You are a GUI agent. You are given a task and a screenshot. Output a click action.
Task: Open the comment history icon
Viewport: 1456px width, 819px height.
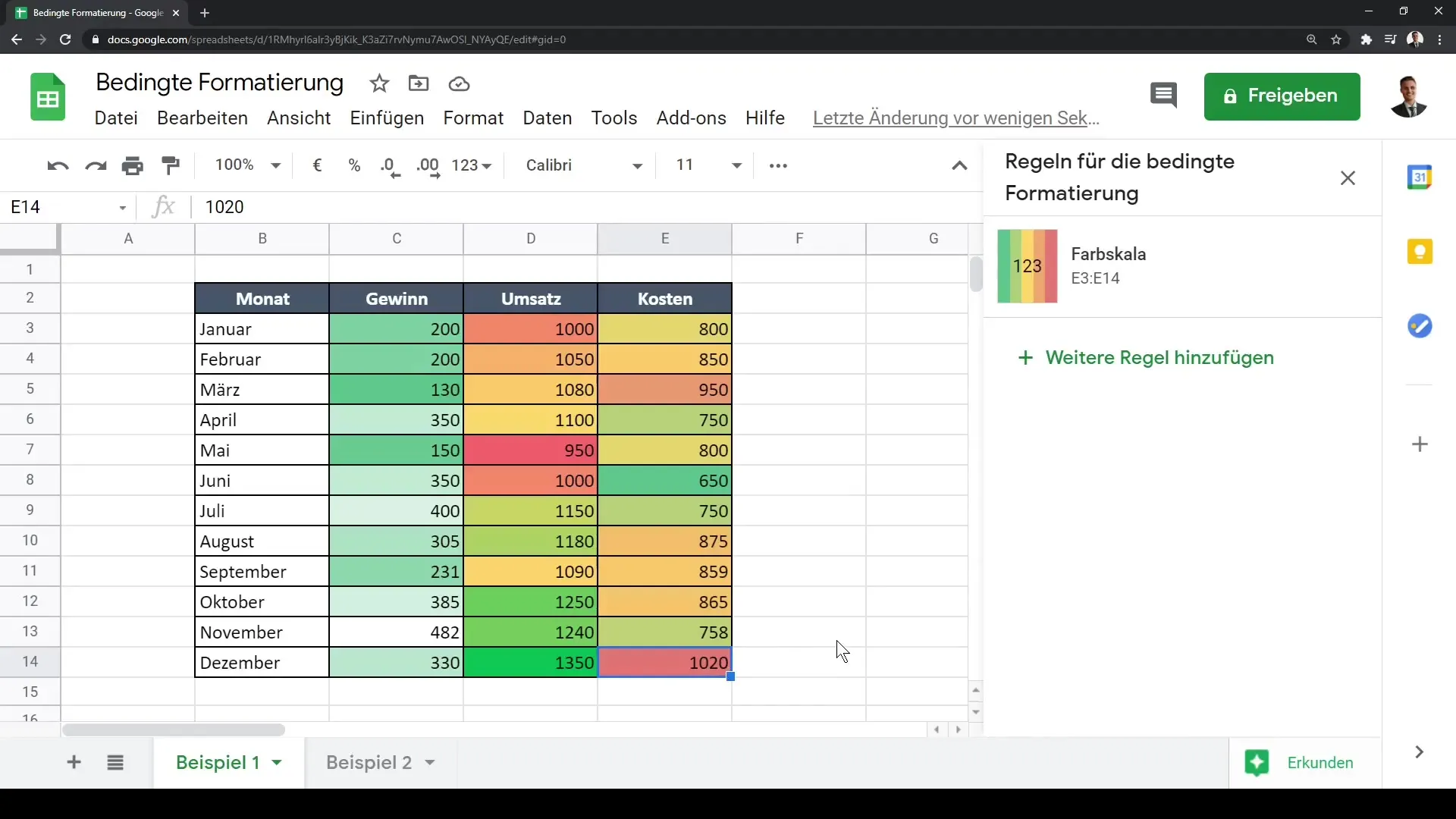click(x=1163, y=96)
